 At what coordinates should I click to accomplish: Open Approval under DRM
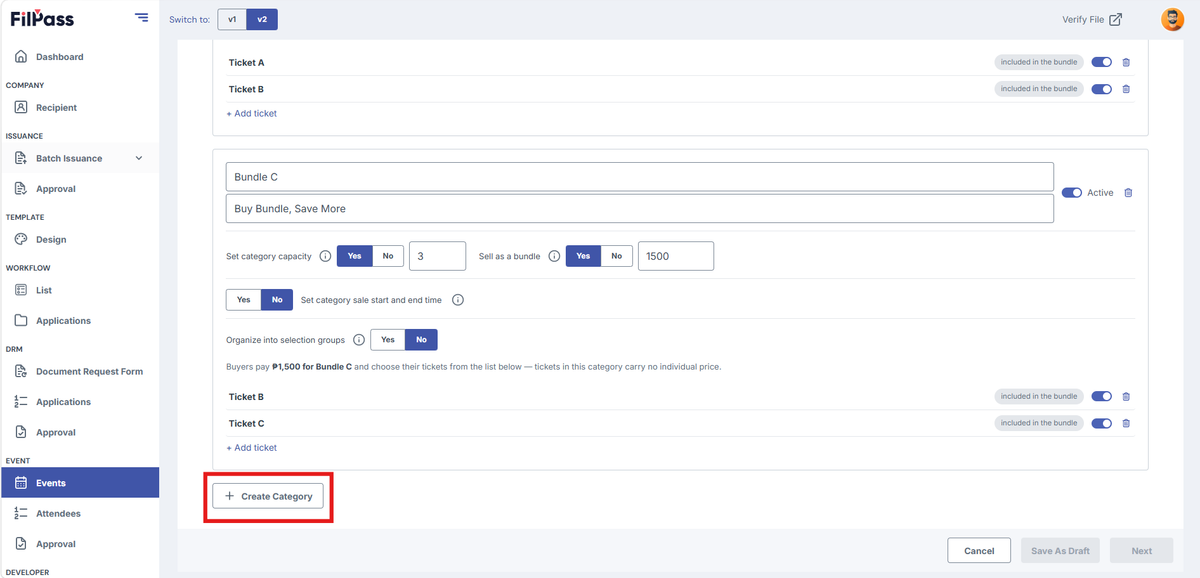(x=56, y=432)
